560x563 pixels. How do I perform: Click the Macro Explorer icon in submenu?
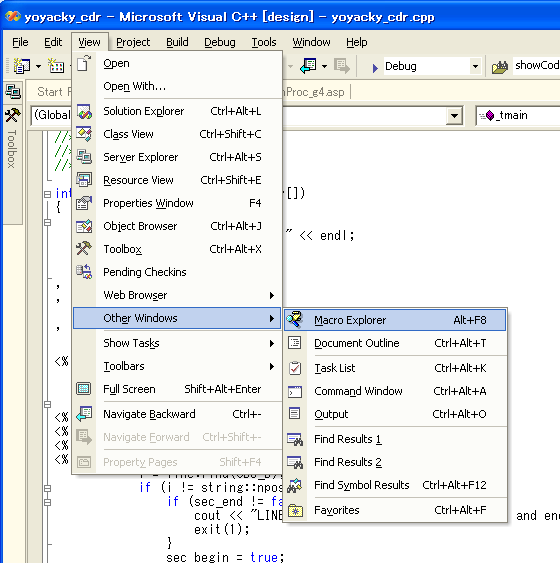[x=295, y=320]
